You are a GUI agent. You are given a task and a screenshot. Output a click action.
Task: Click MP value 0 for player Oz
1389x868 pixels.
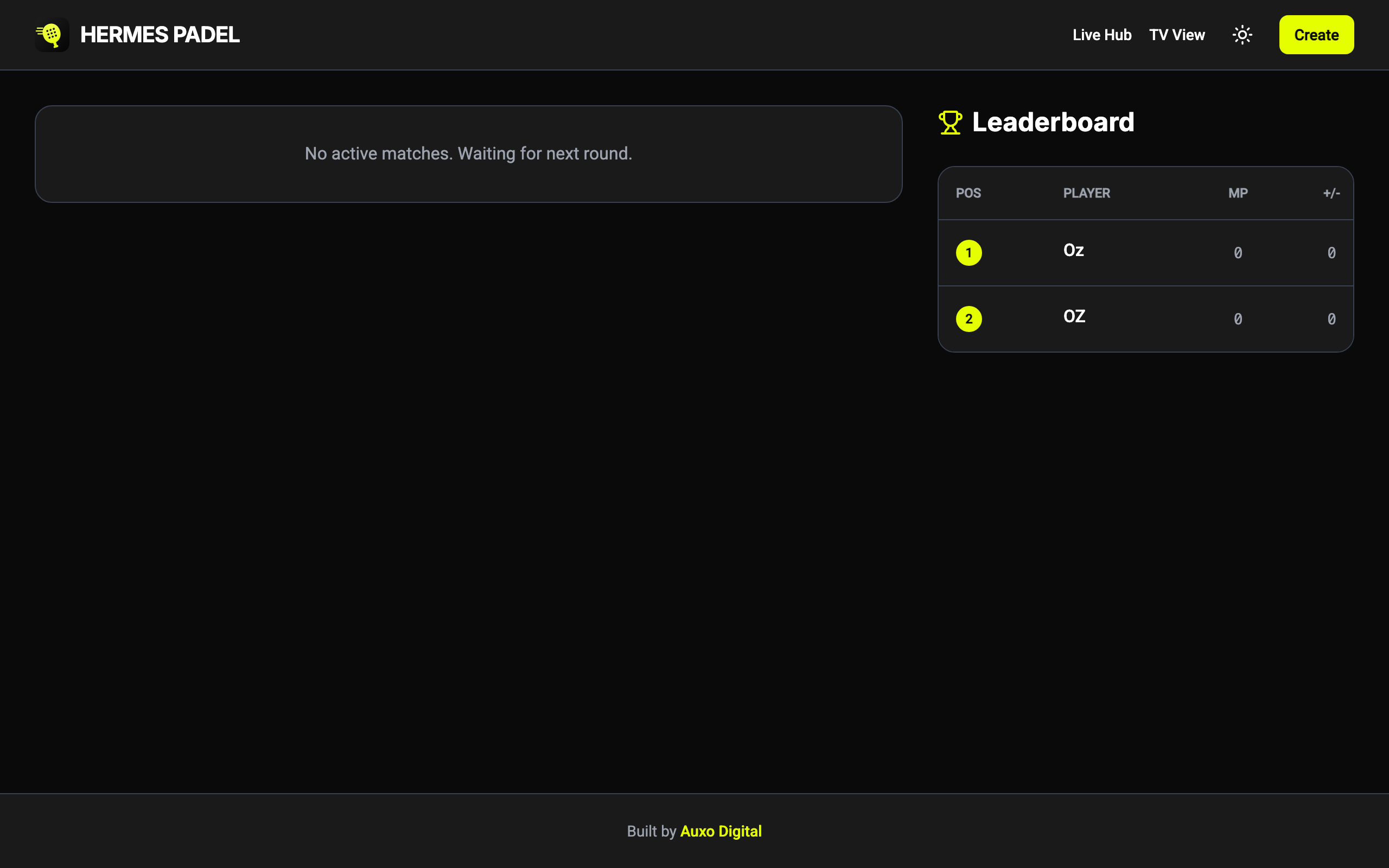point(1238,253)
